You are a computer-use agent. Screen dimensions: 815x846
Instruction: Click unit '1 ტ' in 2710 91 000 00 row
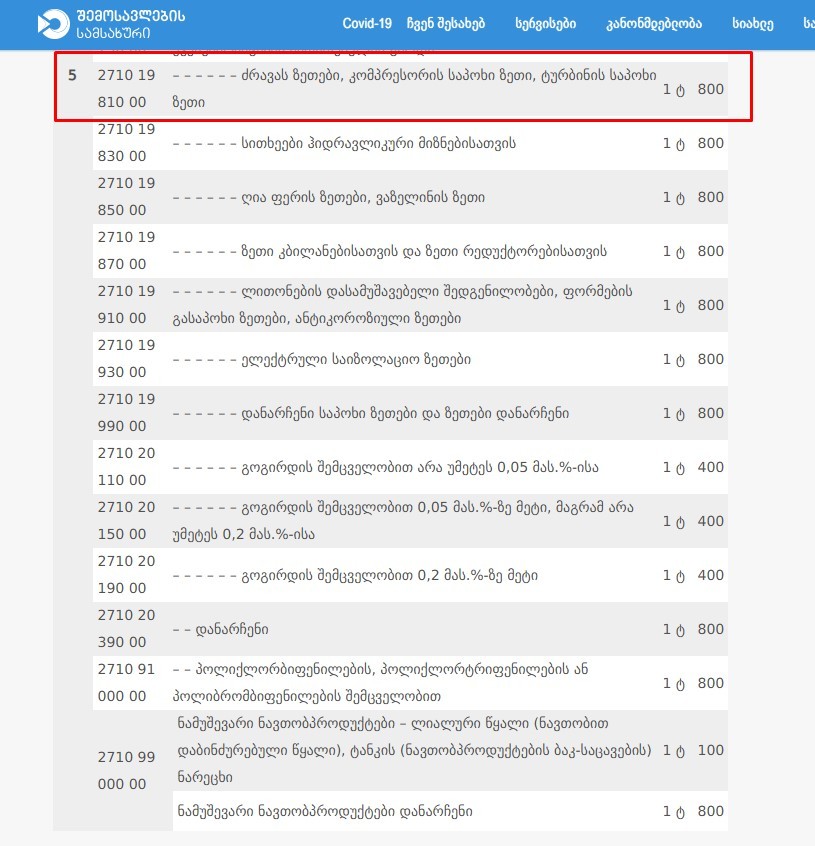(x=674, y=683)
